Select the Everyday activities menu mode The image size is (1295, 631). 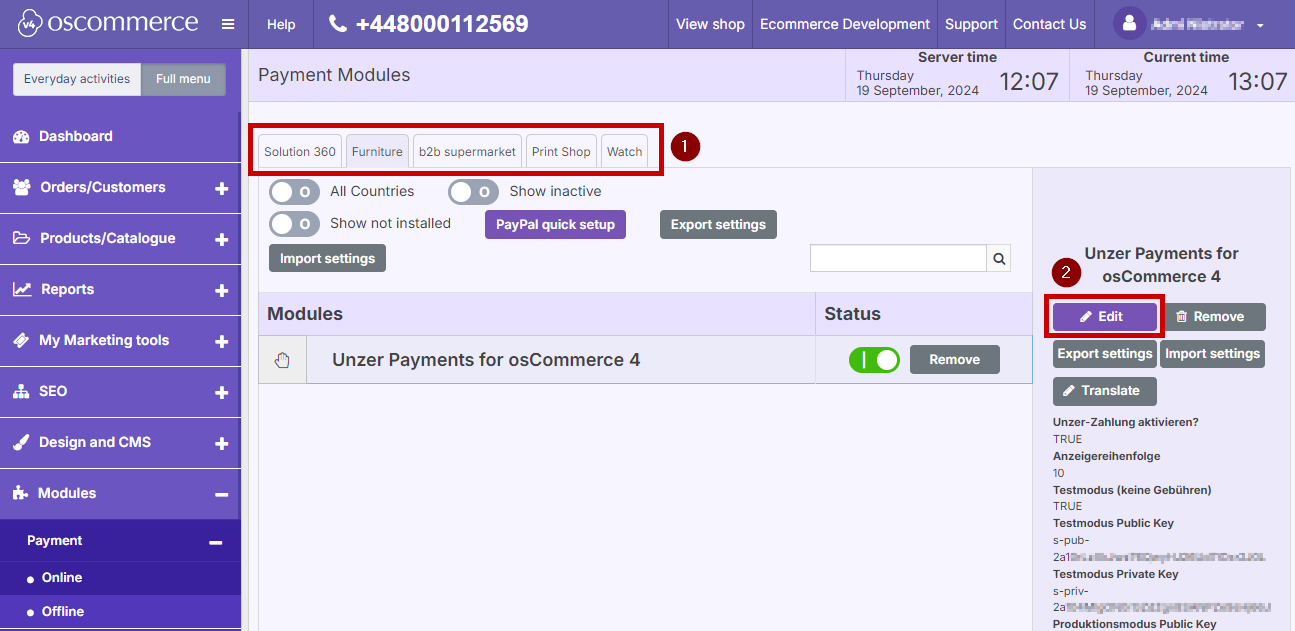pos(77,79)
